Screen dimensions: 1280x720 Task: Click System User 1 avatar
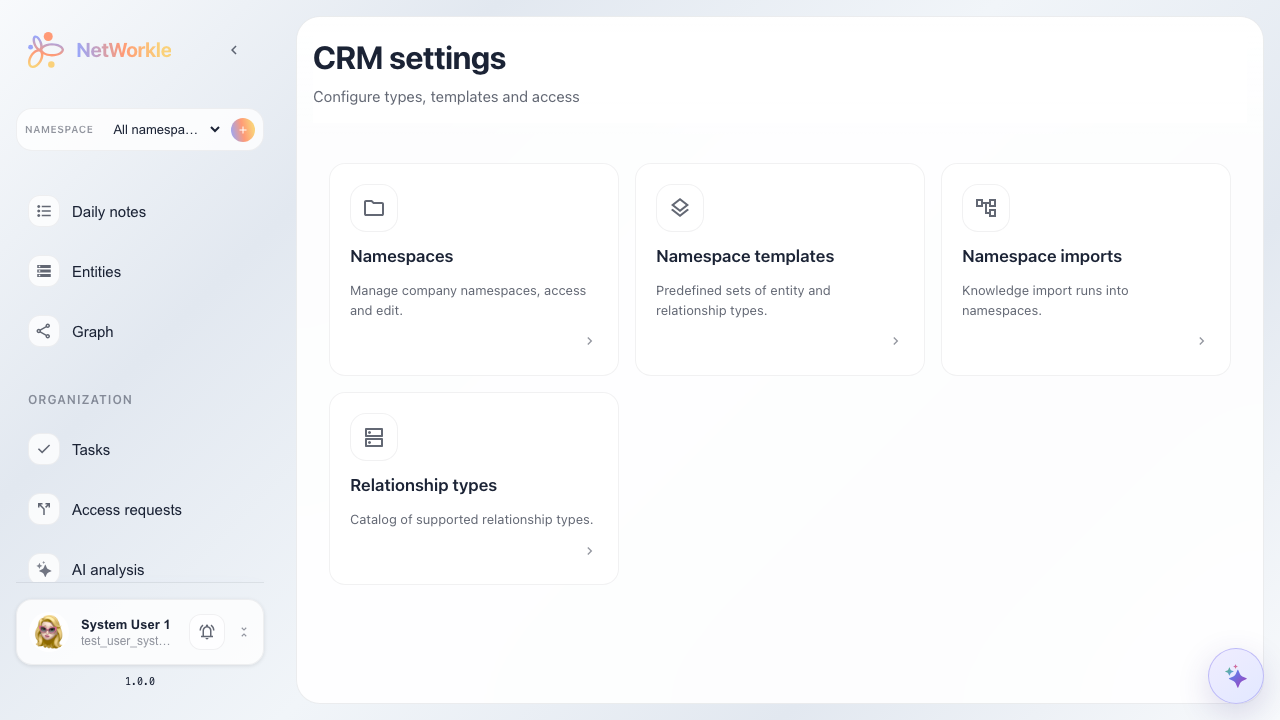point(49,632)
